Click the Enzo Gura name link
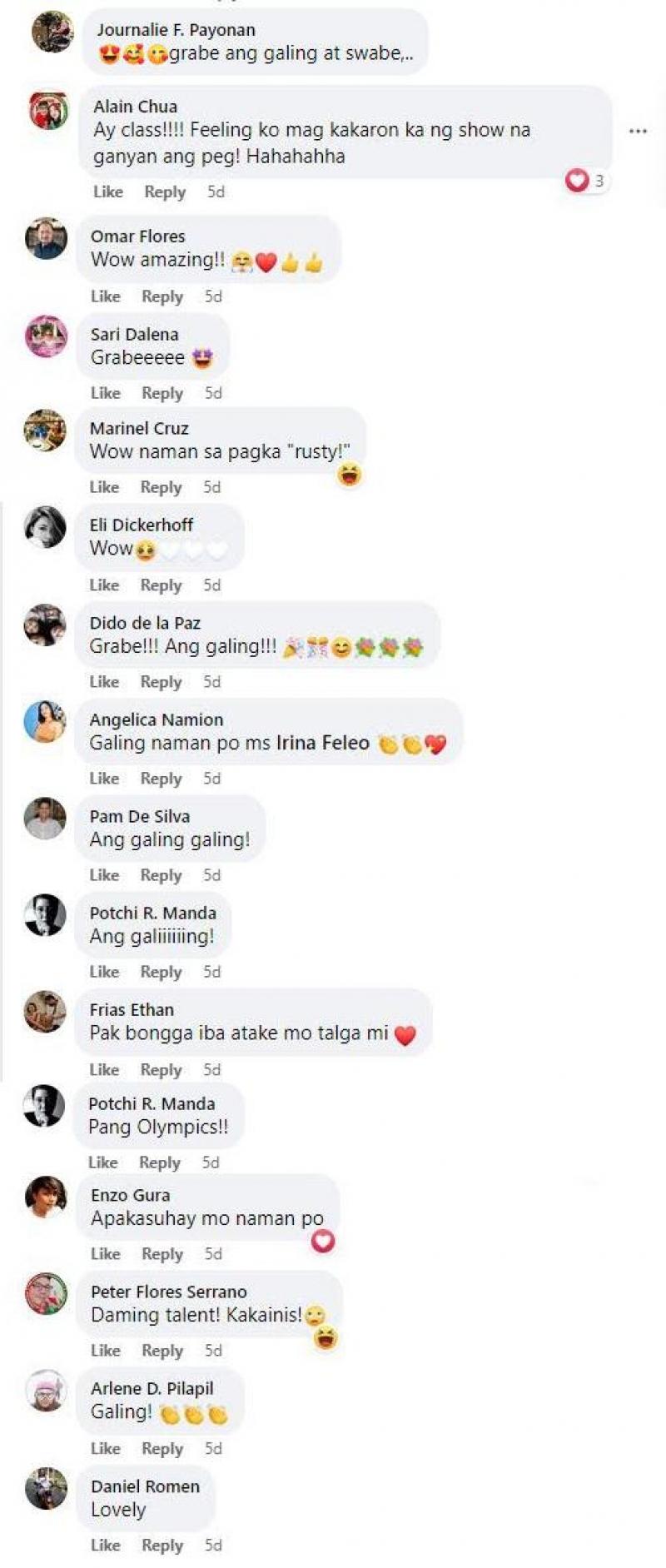This screenshot has width=666, height=1568. pyautogui.click(x=130, y=1195)
